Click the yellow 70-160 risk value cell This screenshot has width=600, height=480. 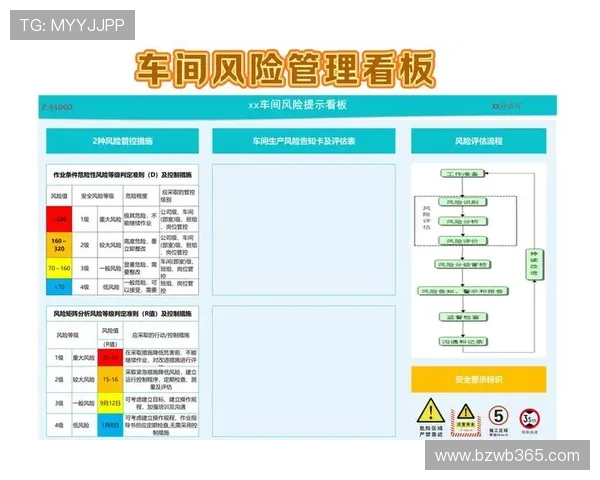click(x=59, y=268)
